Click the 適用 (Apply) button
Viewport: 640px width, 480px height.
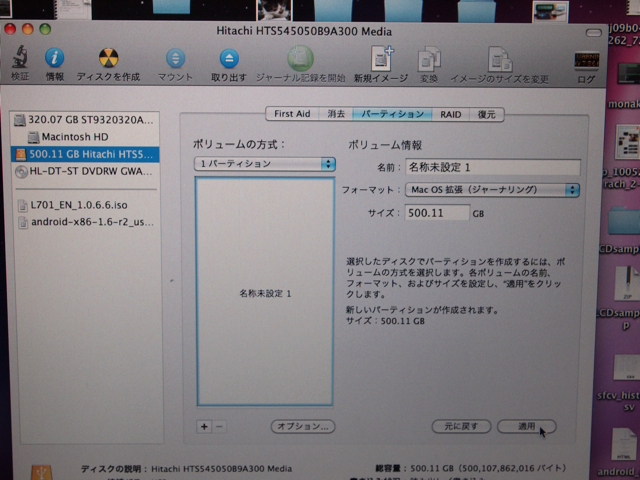526,426
